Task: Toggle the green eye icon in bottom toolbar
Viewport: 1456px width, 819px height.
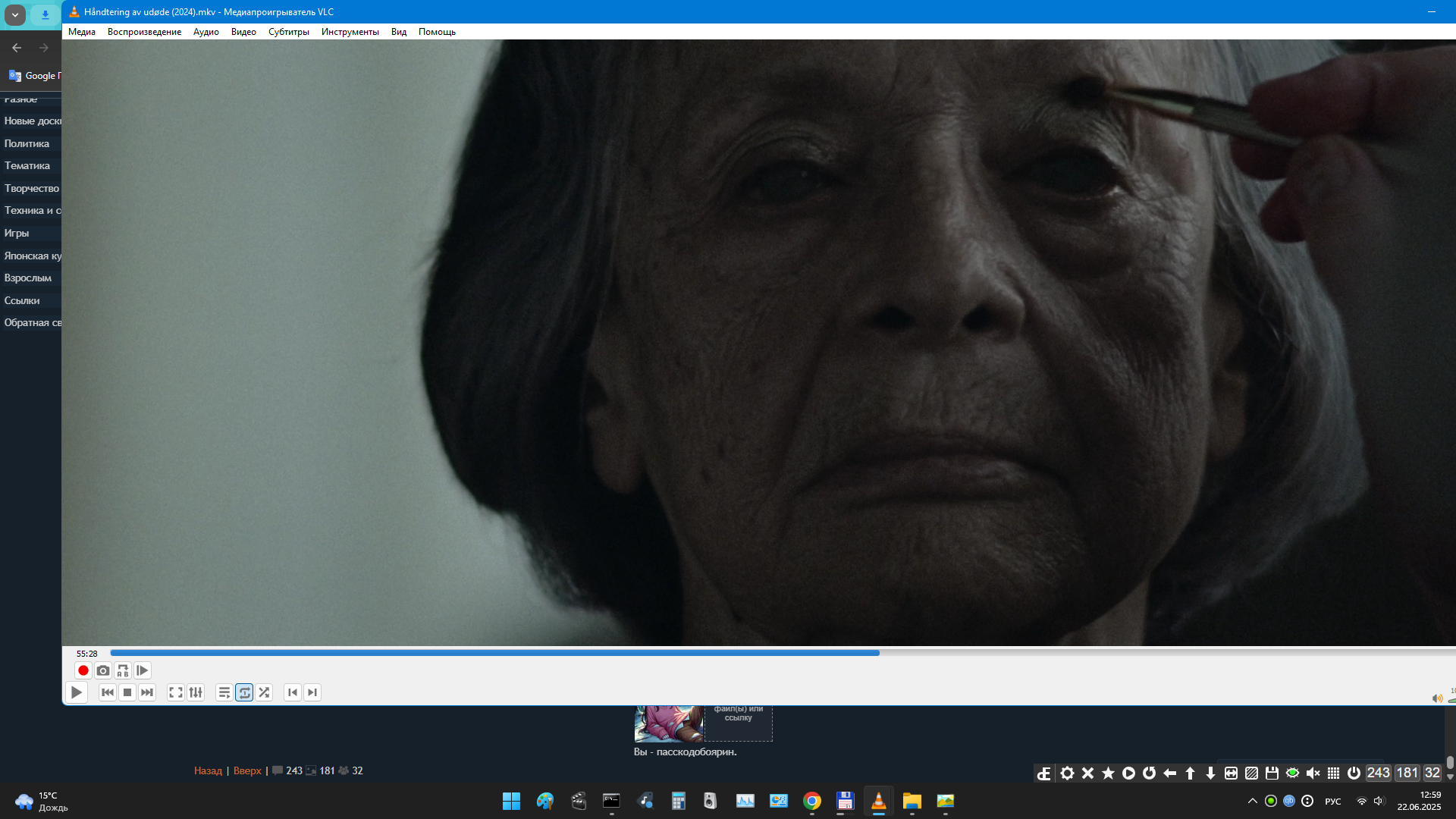Action: click(x=1292, y=773)
